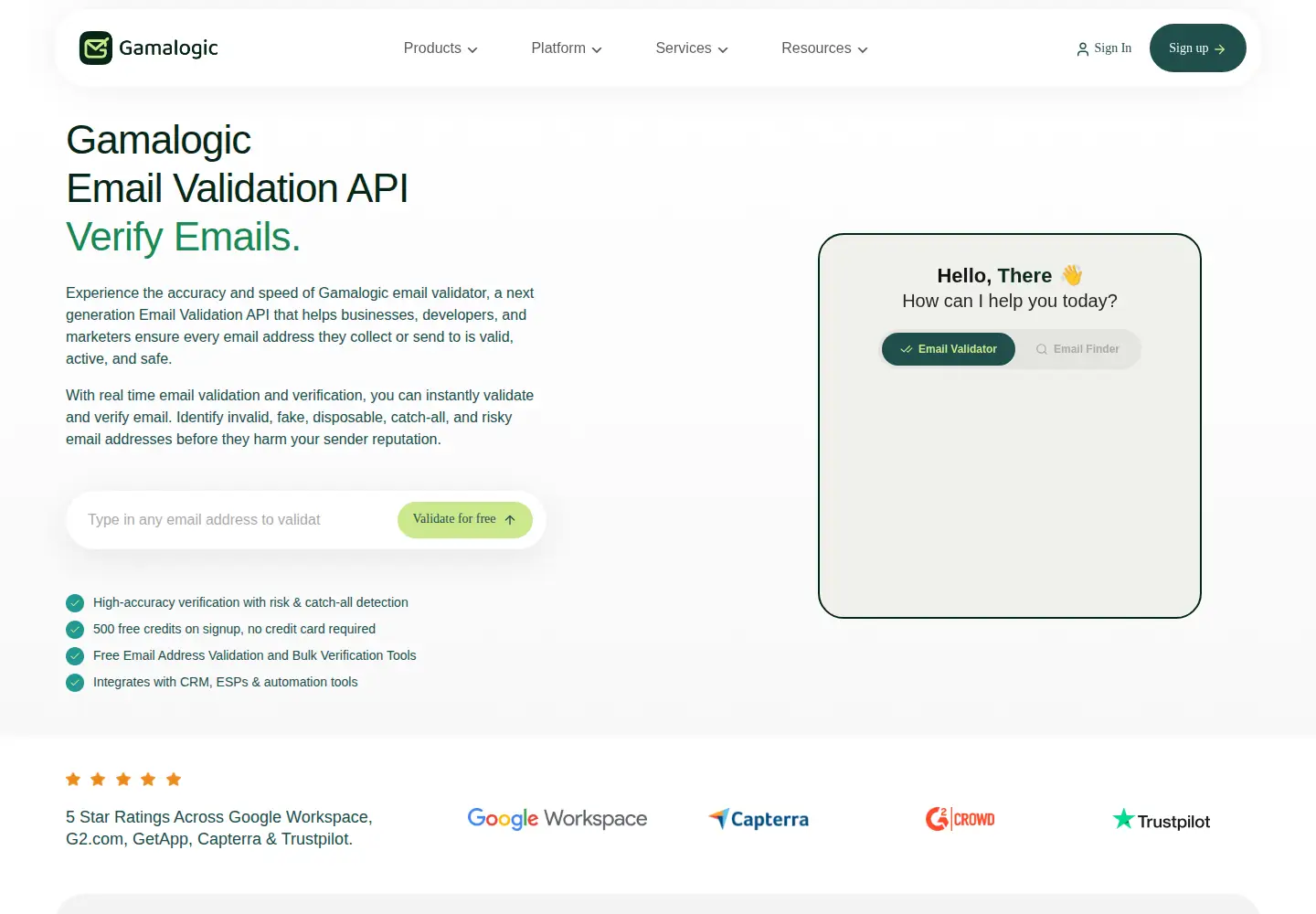Click the waving hand emoji
The width and height of the screenshot is (1316, 914).
[x=1072, y=275]
